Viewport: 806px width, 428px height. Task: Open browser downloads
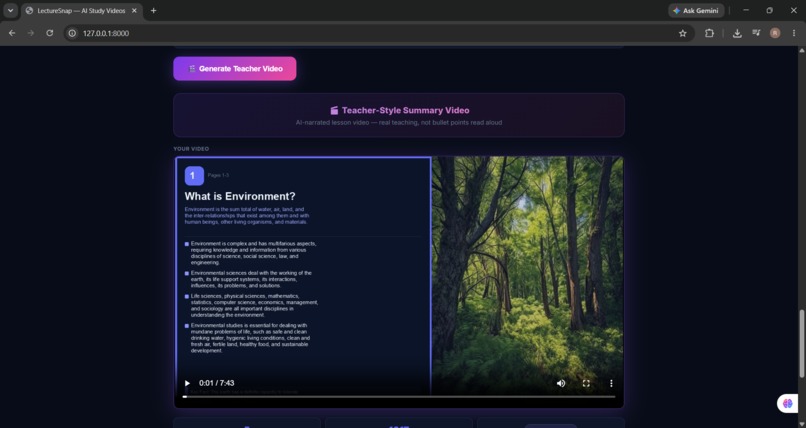(737, 33)
